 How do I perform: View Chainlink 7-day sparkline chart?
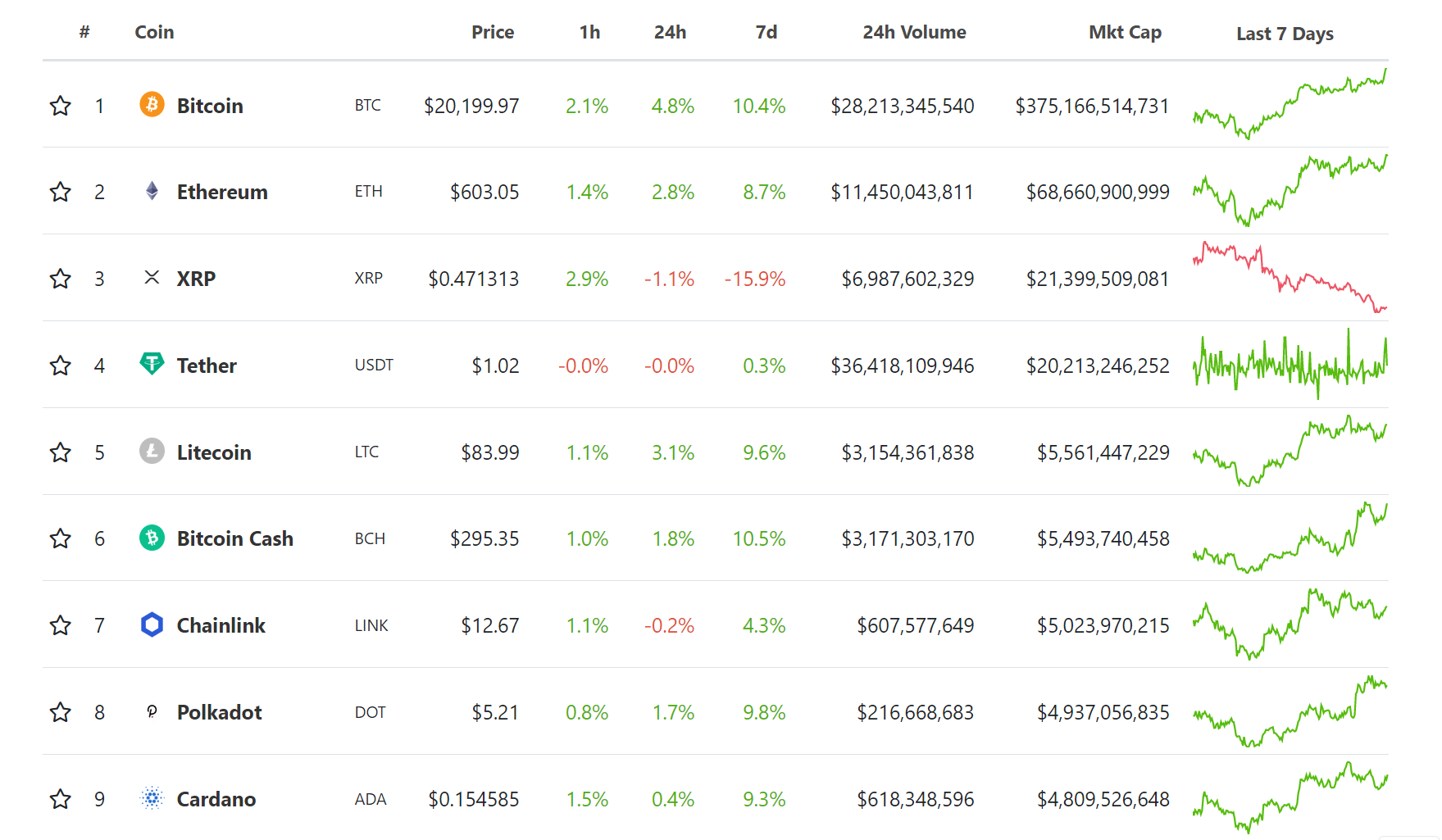tap(1290, 624)
